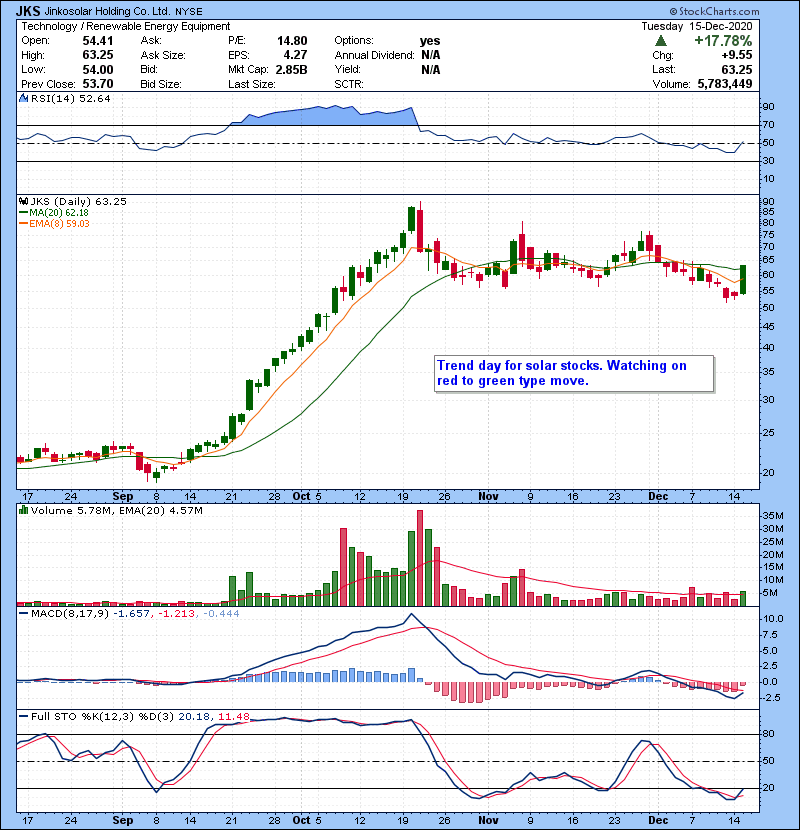Click the Full STO legend marker
This screenshot has width=800, height=830.
(21, 717)
